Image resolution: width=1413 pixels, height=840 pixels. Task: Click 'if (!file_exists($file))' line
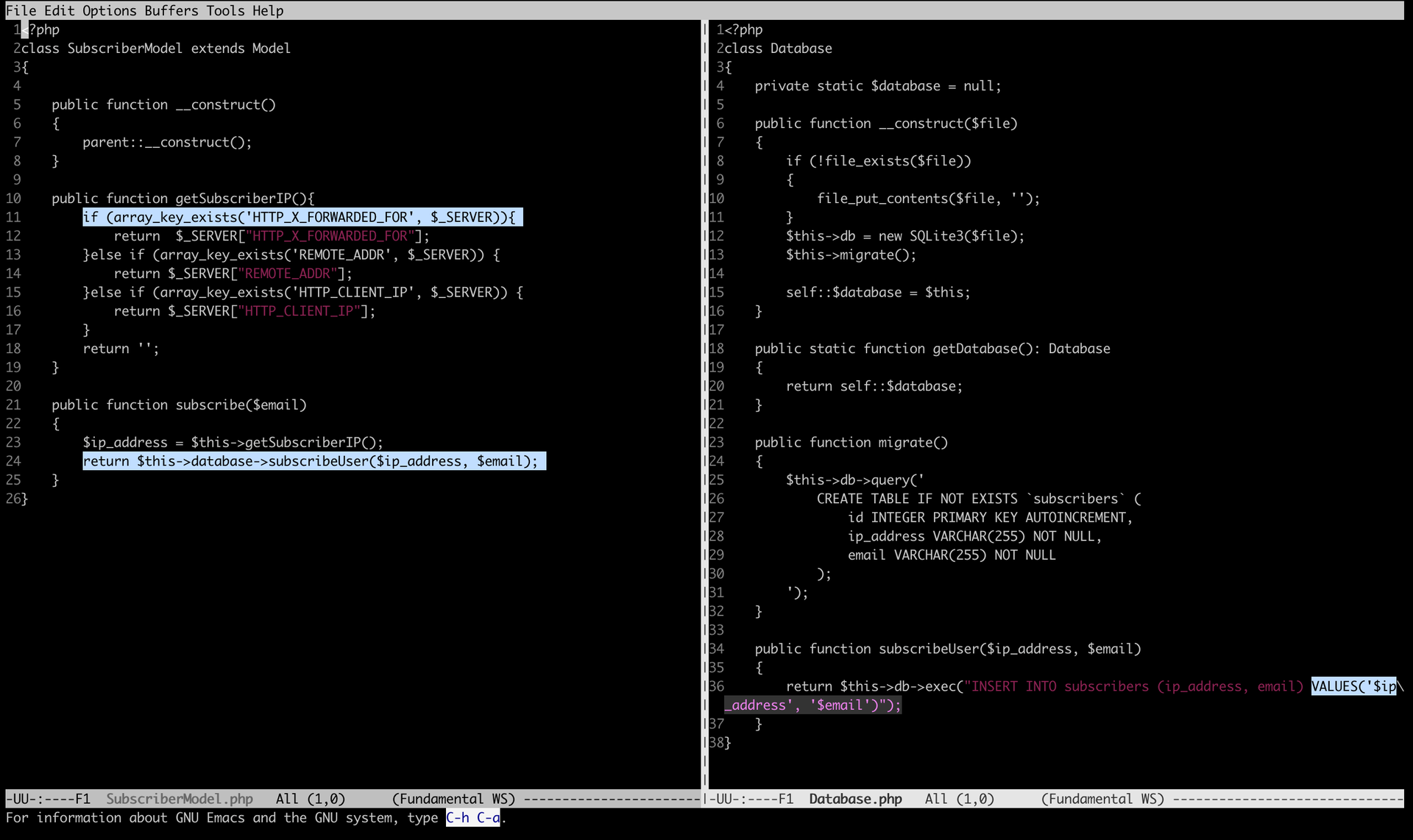tap(879, 161)
